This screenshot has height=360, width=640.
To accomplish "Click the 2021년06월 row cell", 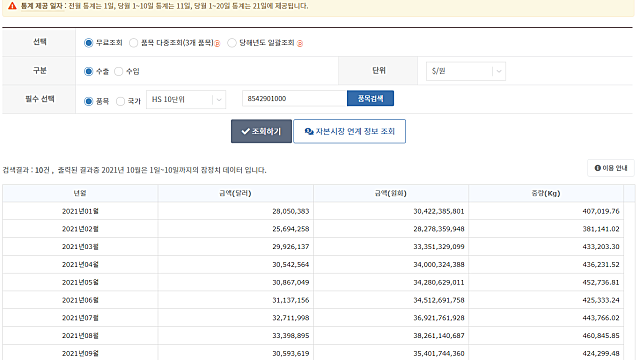I will (80, 300).
